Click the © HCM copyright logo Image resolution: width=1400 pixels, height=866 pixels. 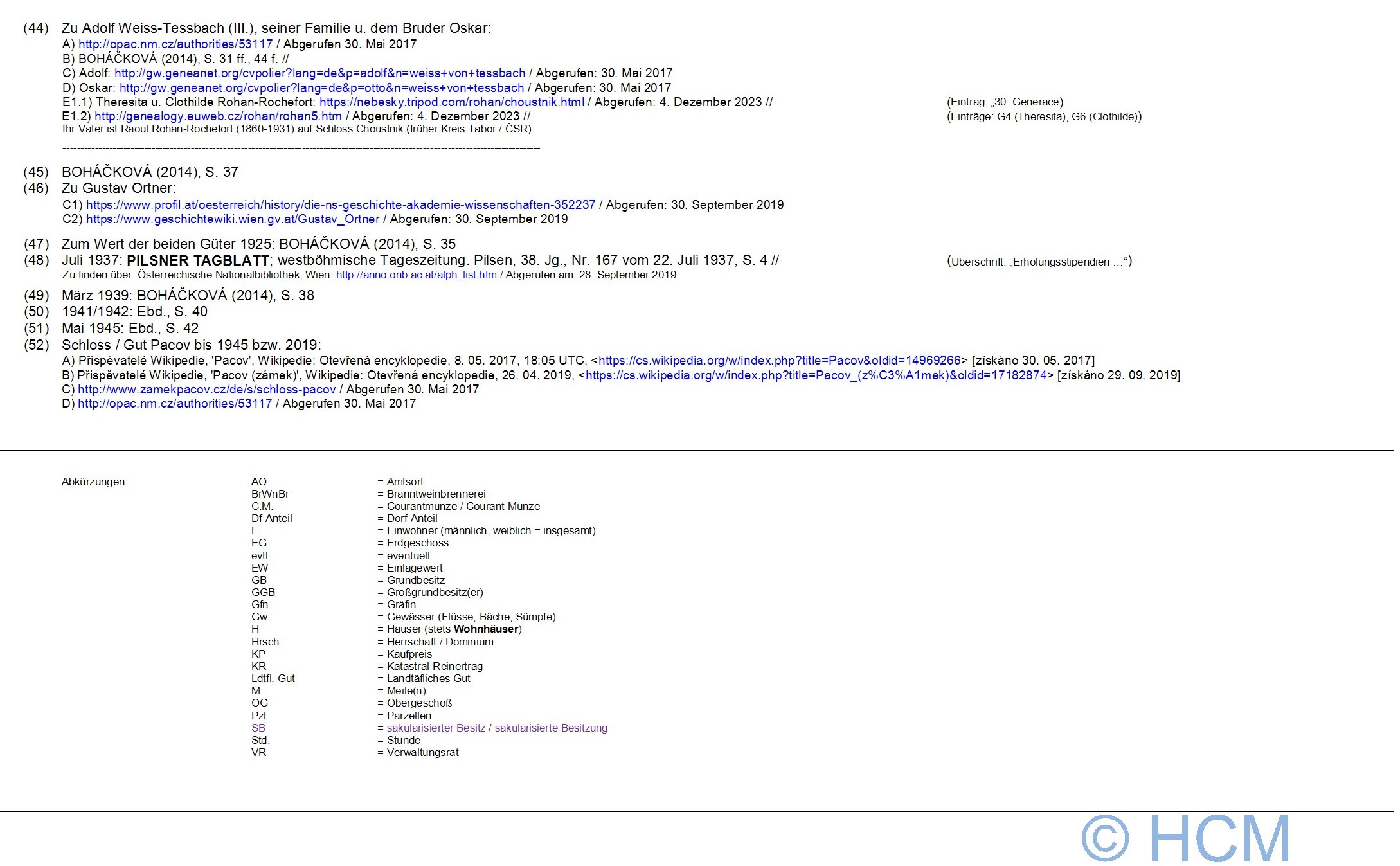[1186, 838]
